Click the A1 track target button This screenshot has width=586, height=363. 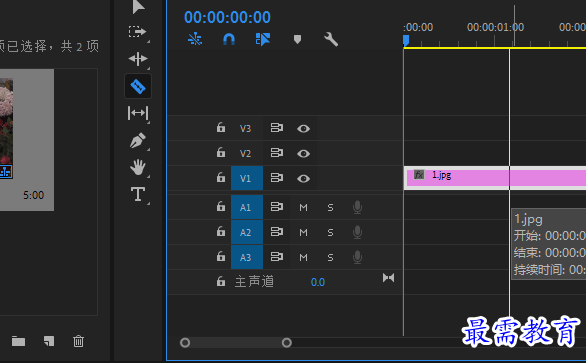pyautogui.click(x=247, y=207)
